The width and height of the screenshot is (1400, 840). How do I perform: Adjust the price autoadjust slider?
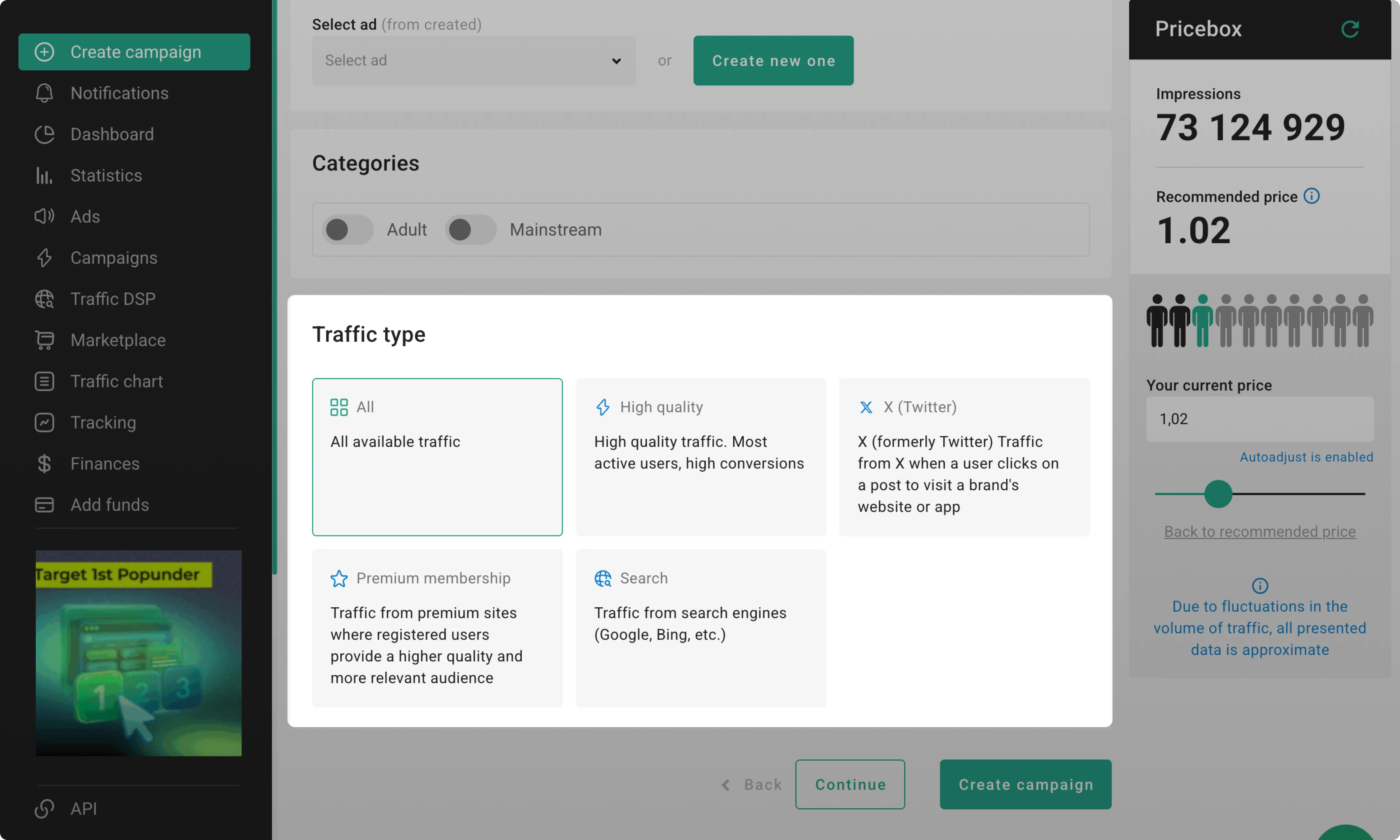(x=1218, y=494)
